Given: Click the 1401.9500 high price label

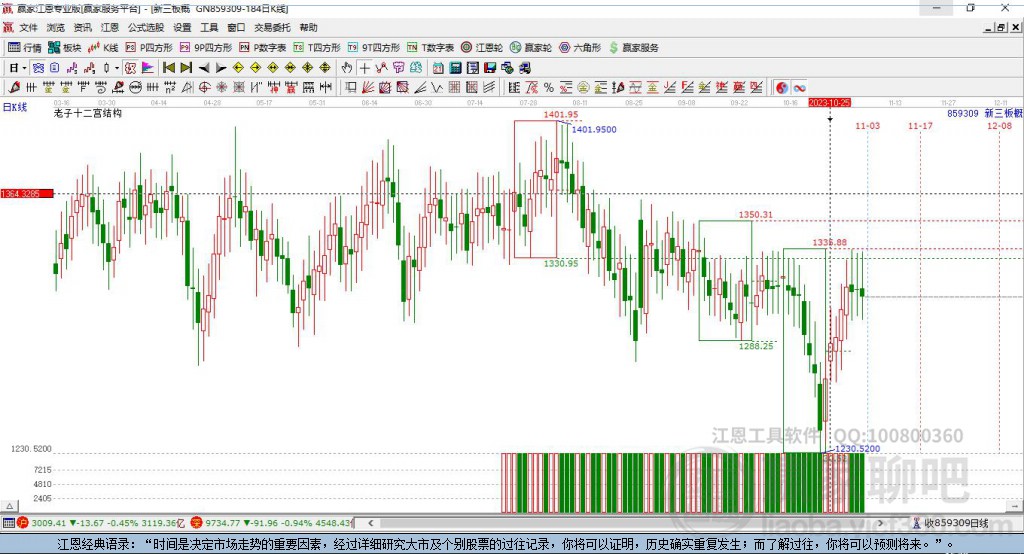Looking at the screenshot, I should 594,129.
